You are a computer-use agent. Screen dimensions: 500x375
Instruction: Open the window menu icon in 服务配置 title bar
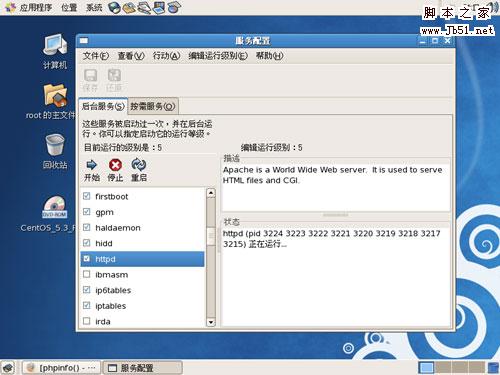coord(84,41)
